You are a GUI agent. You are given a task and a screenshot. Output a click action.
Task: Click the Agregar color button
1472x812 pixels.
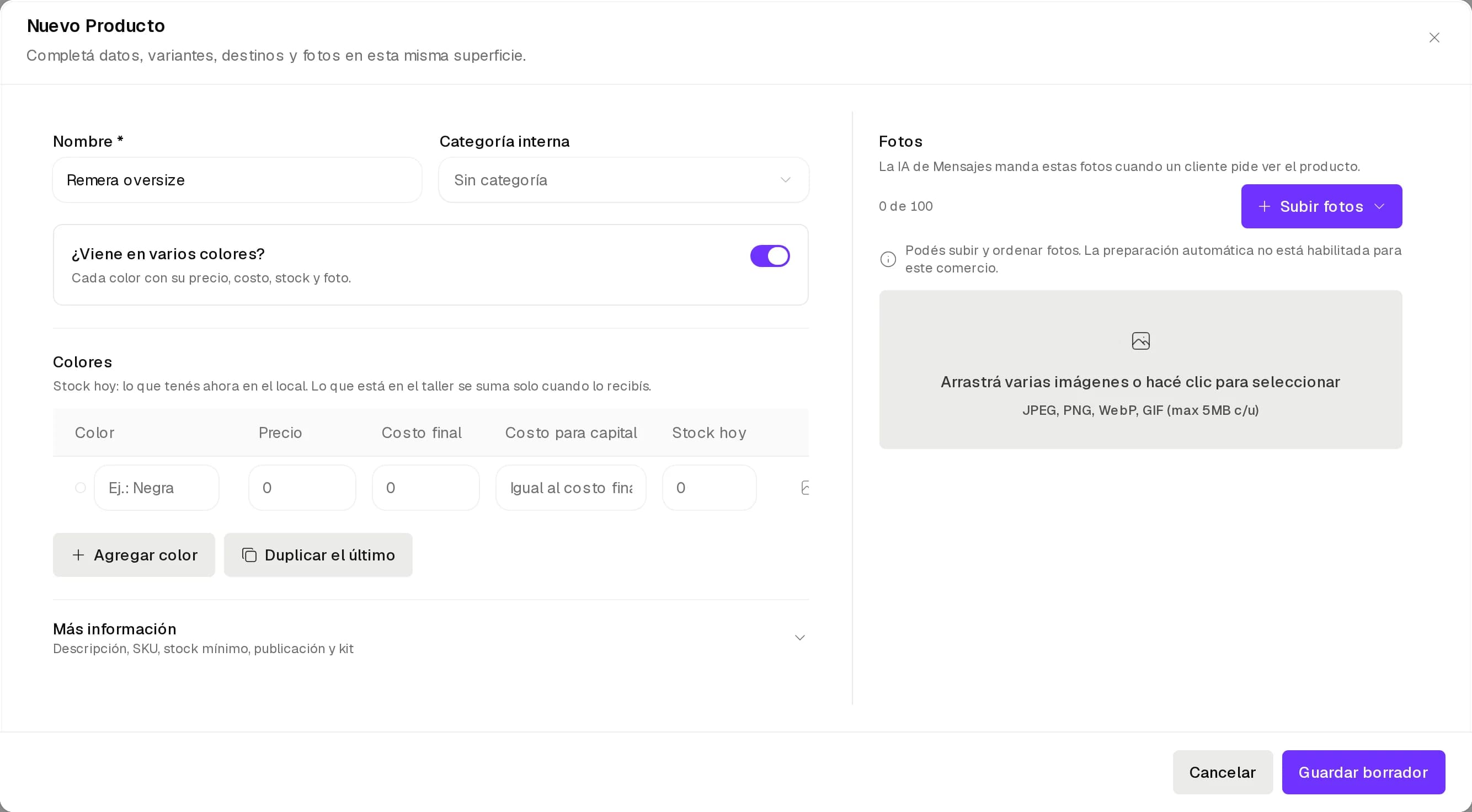134,555
